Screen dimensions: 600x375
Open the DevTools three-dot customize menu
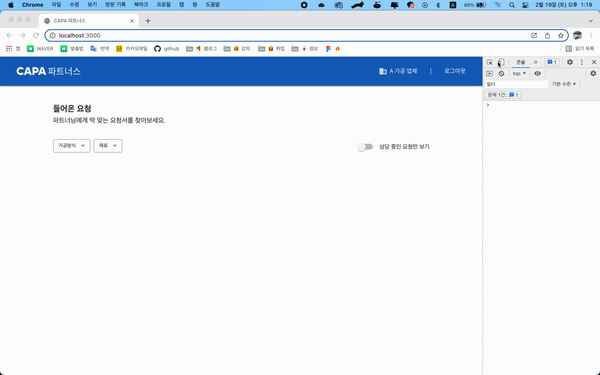(582, 62)
